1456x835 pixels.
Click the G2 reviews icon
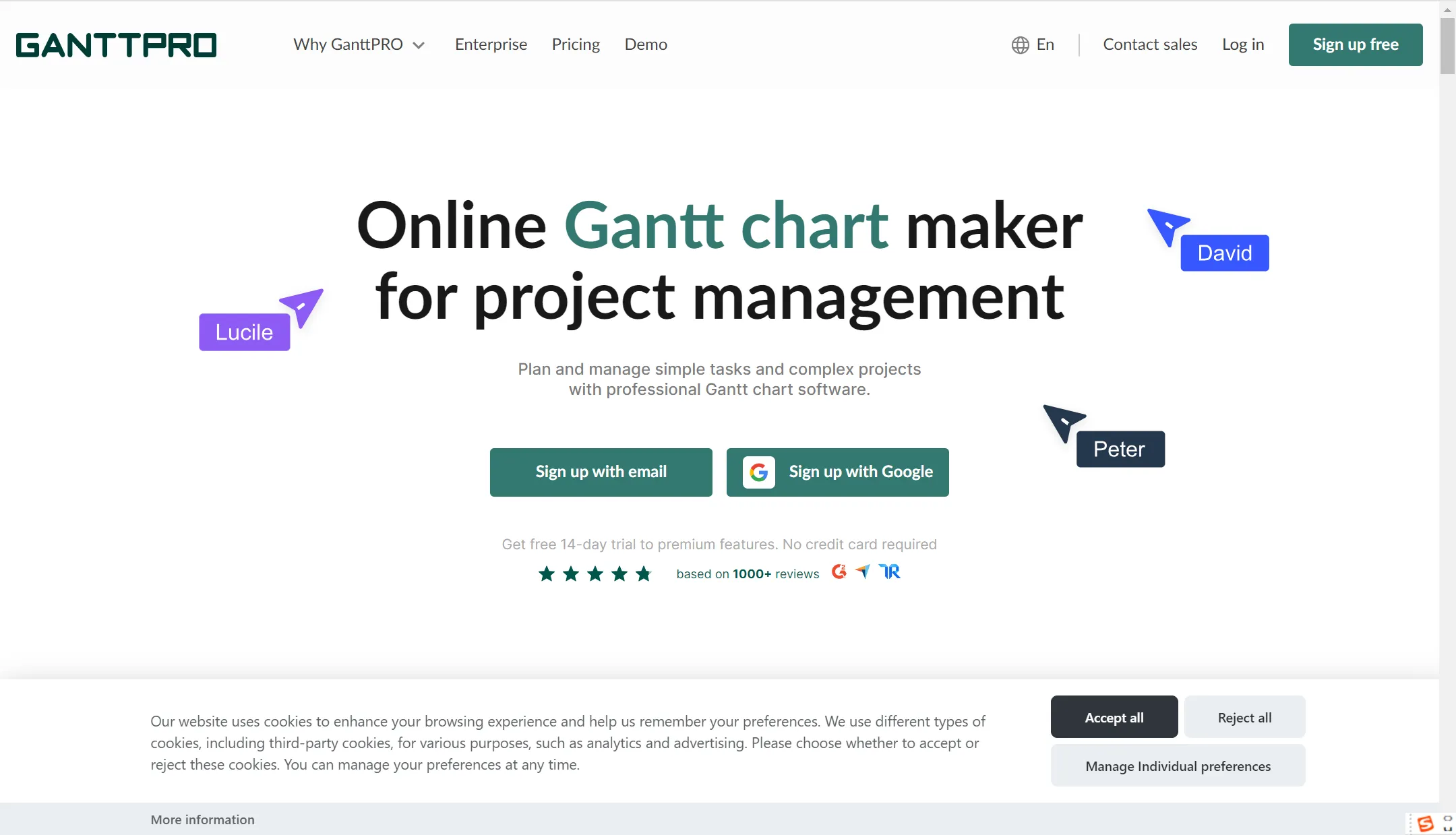pyautogui.click(x=839, y=572)
